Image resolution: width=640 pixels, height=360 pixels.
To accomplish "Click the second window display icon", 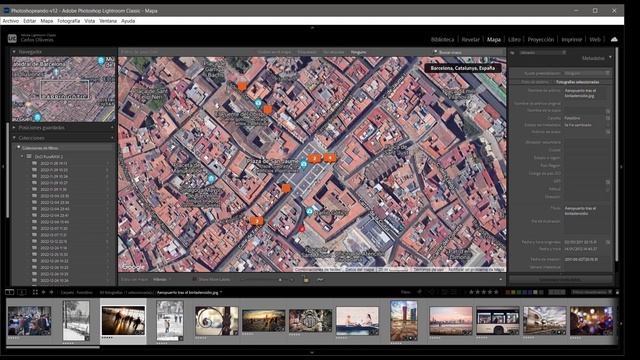I will (x=22, y=292).
